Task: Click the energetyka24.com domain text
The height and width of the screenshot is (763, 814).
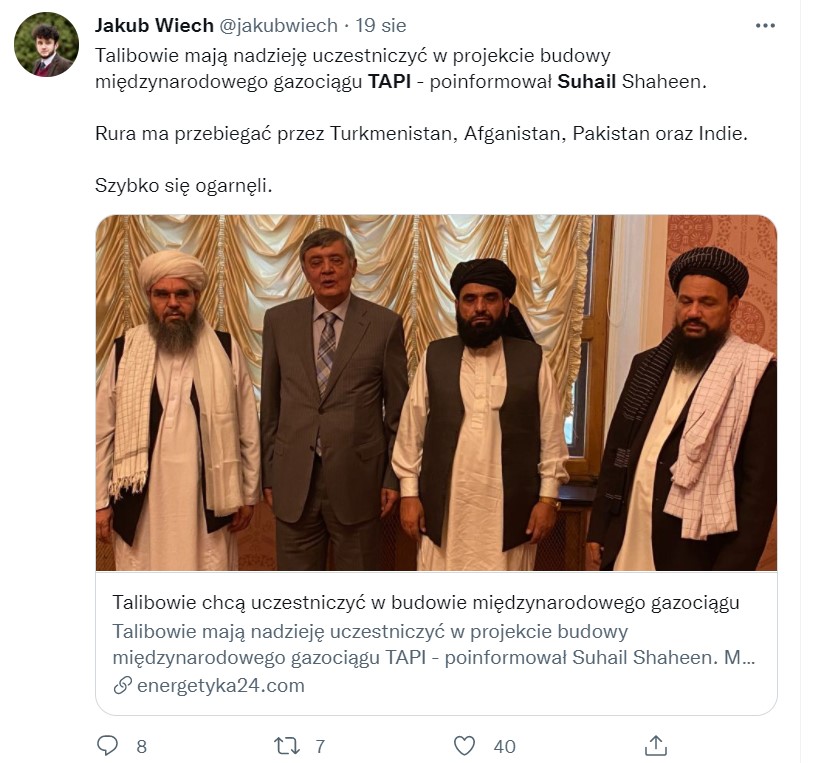Action: pos(221,685)
